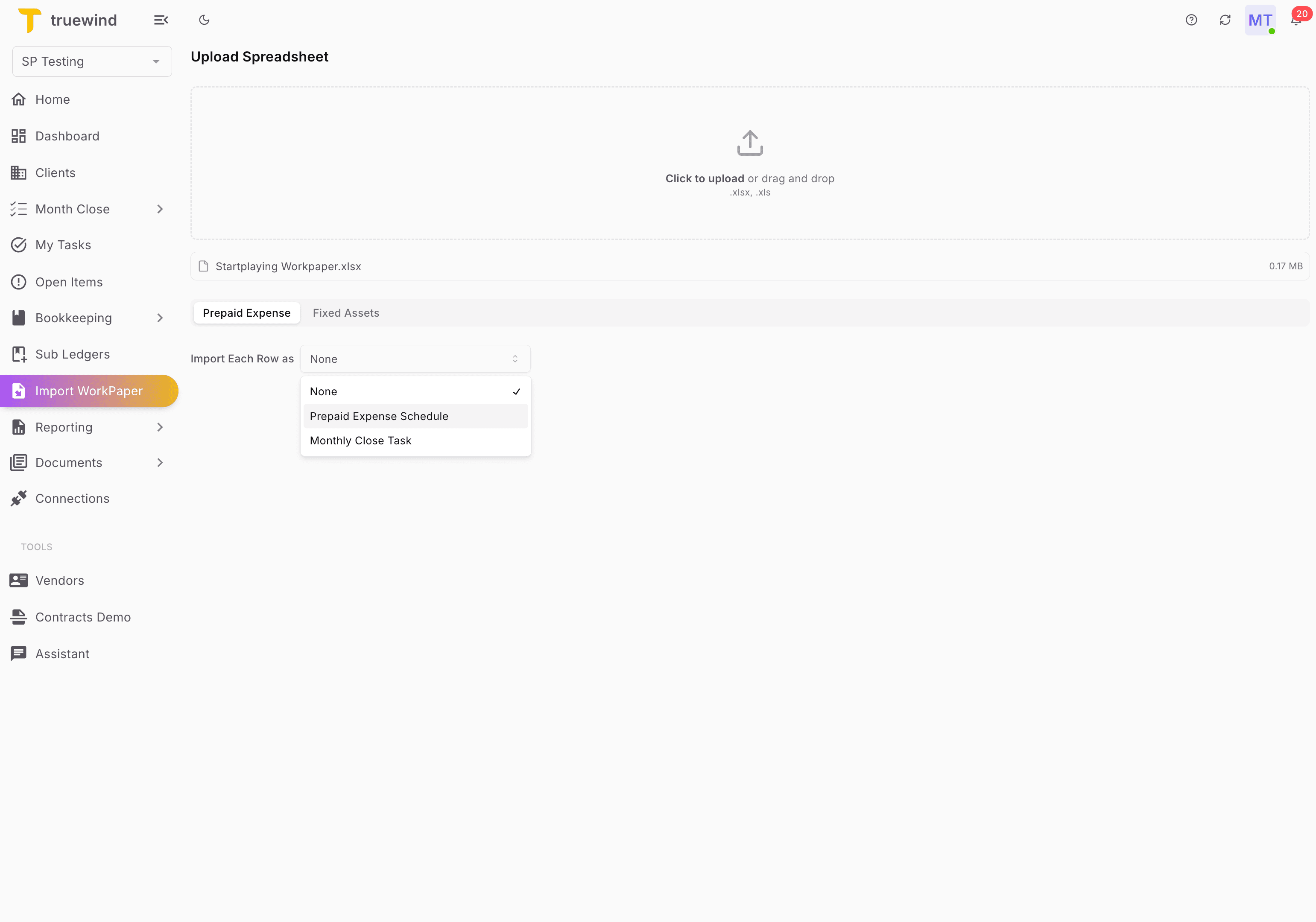Viewport: 1316px width, 922px height.
Task: Expand the Reporting section
Action: [x=159, y=427]
